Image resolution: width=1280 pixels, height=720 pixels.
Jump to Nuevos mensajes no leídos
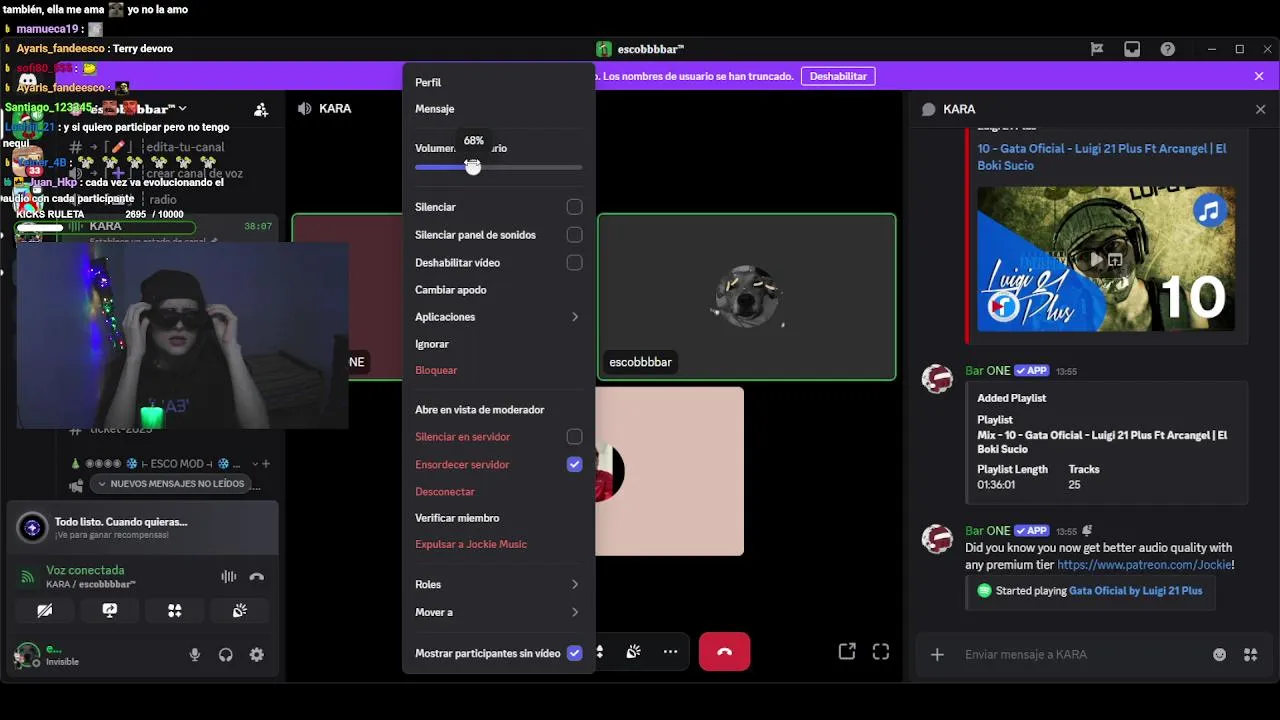tap(170, 484)
